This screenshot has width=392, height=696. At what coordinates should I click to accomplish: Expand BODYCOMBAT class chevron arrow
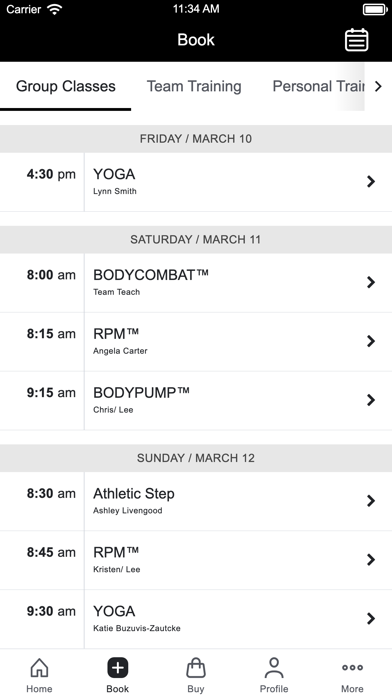pos(371,282)
